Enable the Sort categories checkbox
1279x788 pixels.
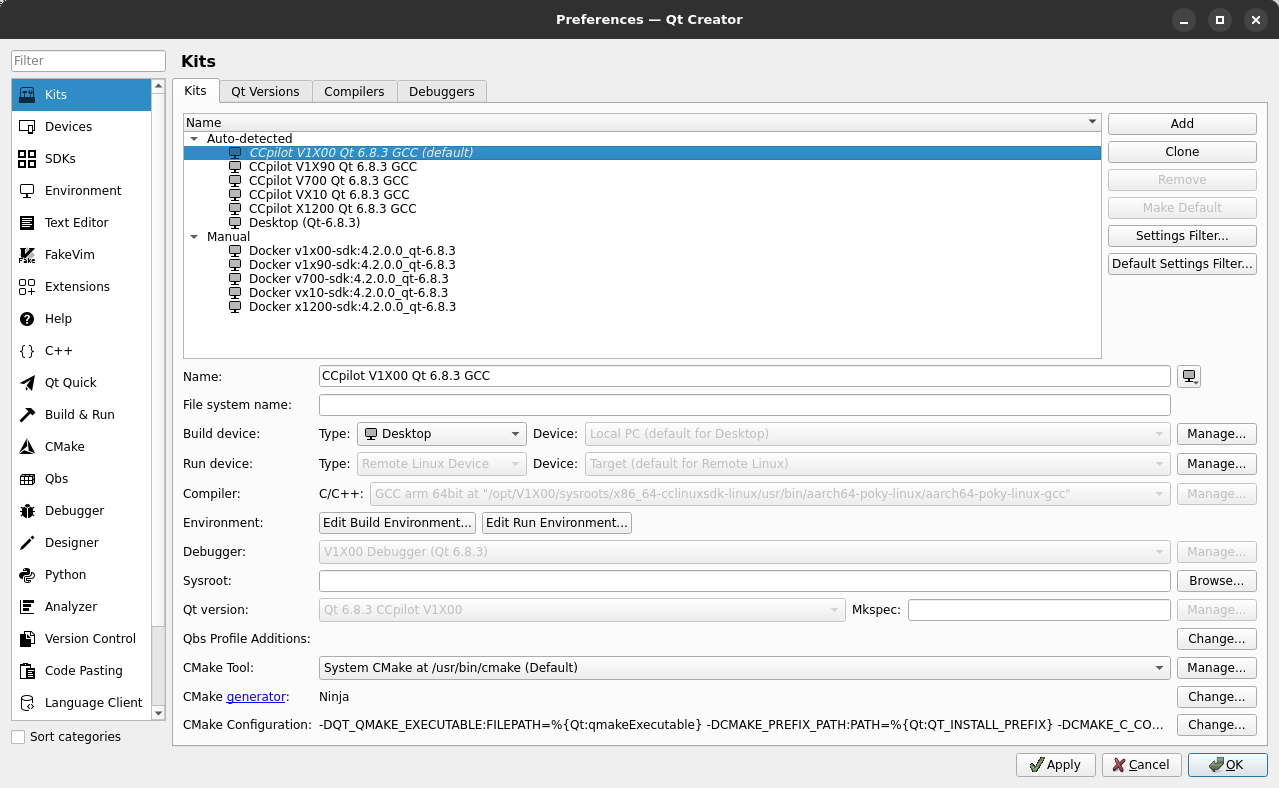18,737
